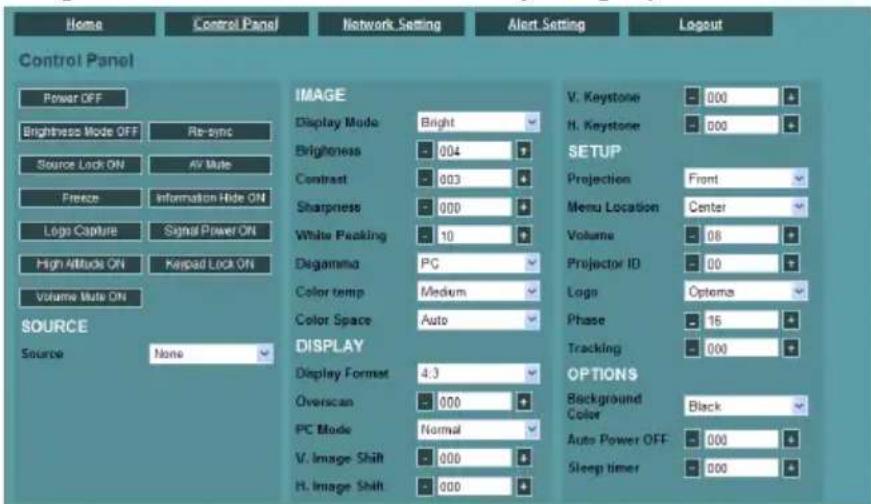Viewport: 871px width, 504px height.
Task: Click the Logout tab
Action: tap(700, 24)
